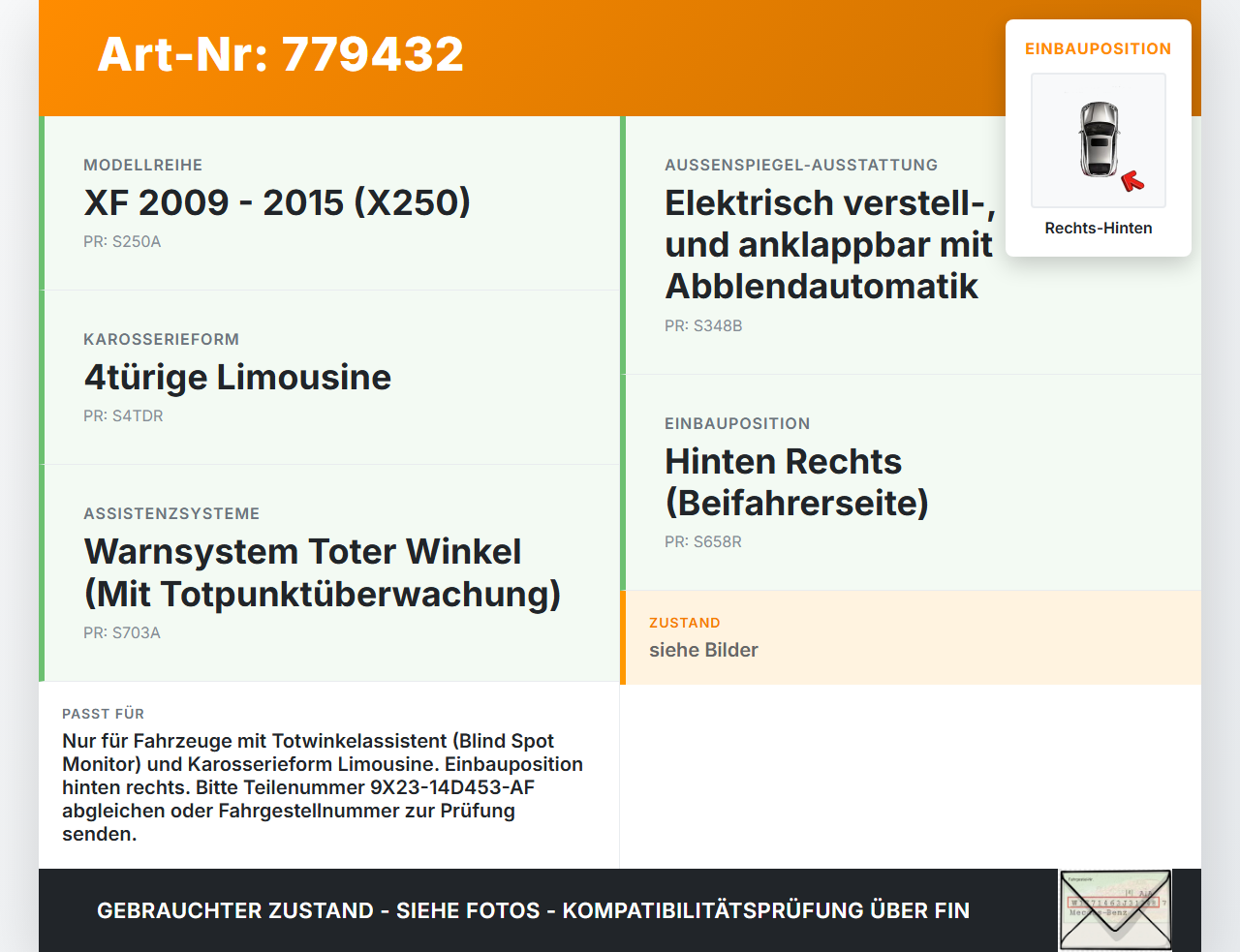Select Warnsystem Toter Winkel value
Screen dimensions: 1240x952
323,572
